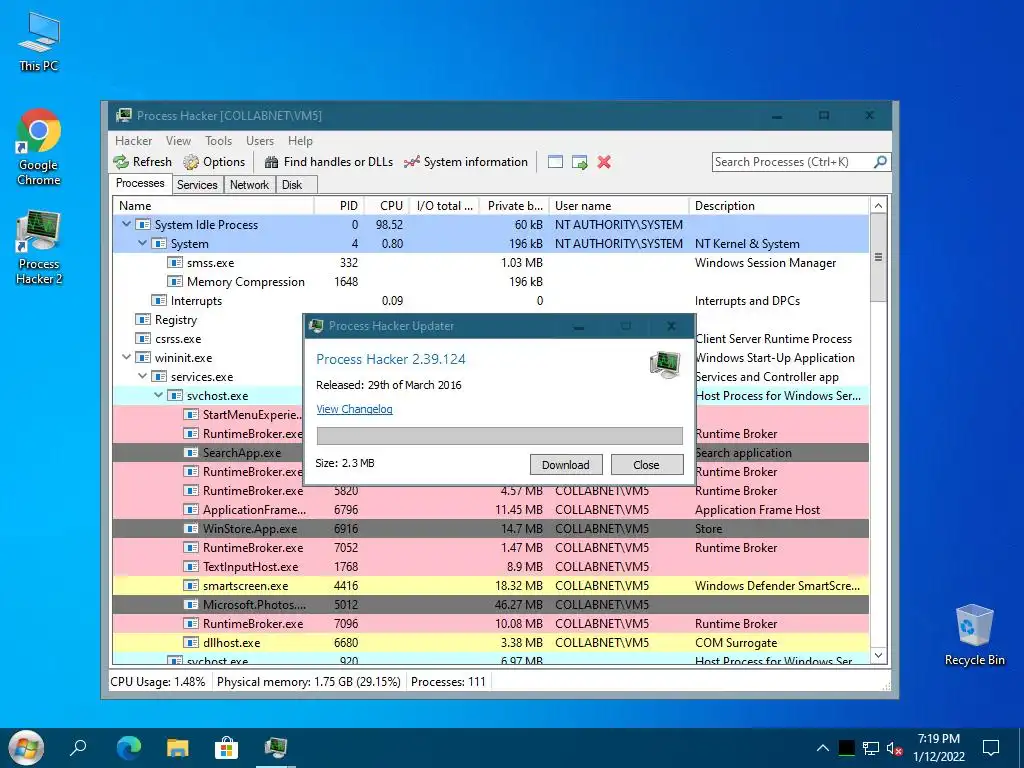The height and width of the screenshot is (768, 1024).
Task: Click the Refresh toolbar icon
Action: pos(121,162)
